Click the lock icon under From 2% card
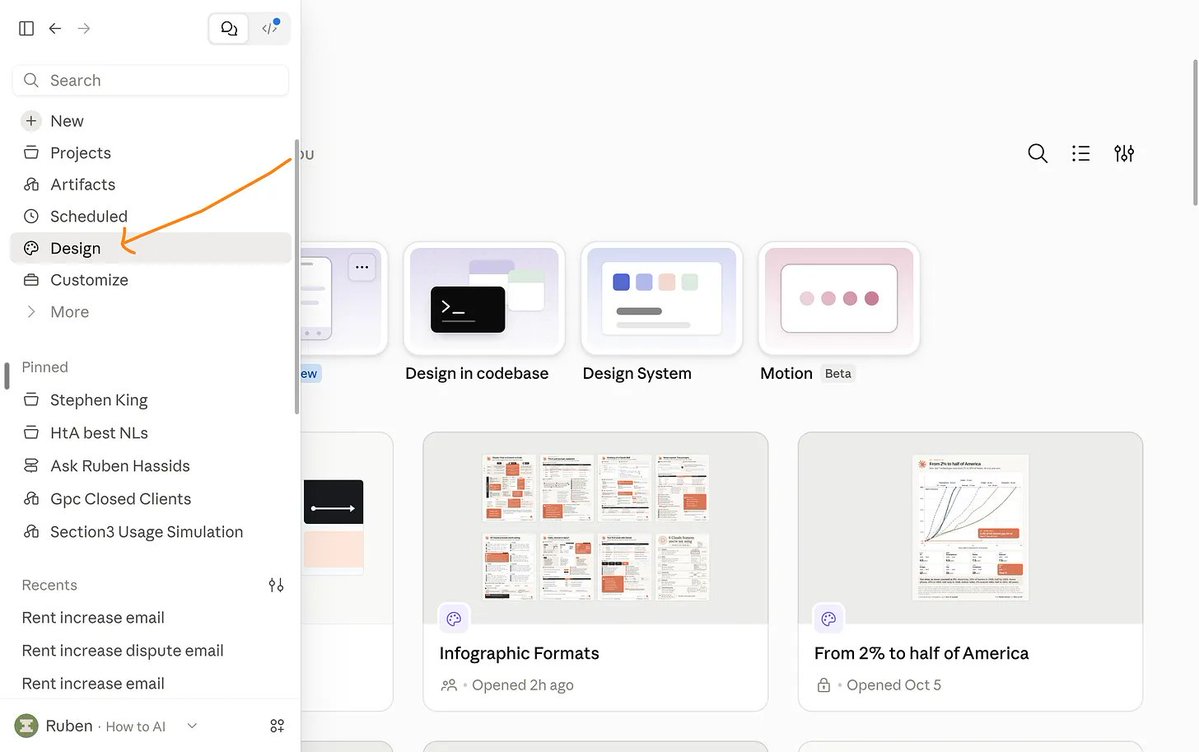The height and width of the screenshot is (752, 1199). coord(824,685)
